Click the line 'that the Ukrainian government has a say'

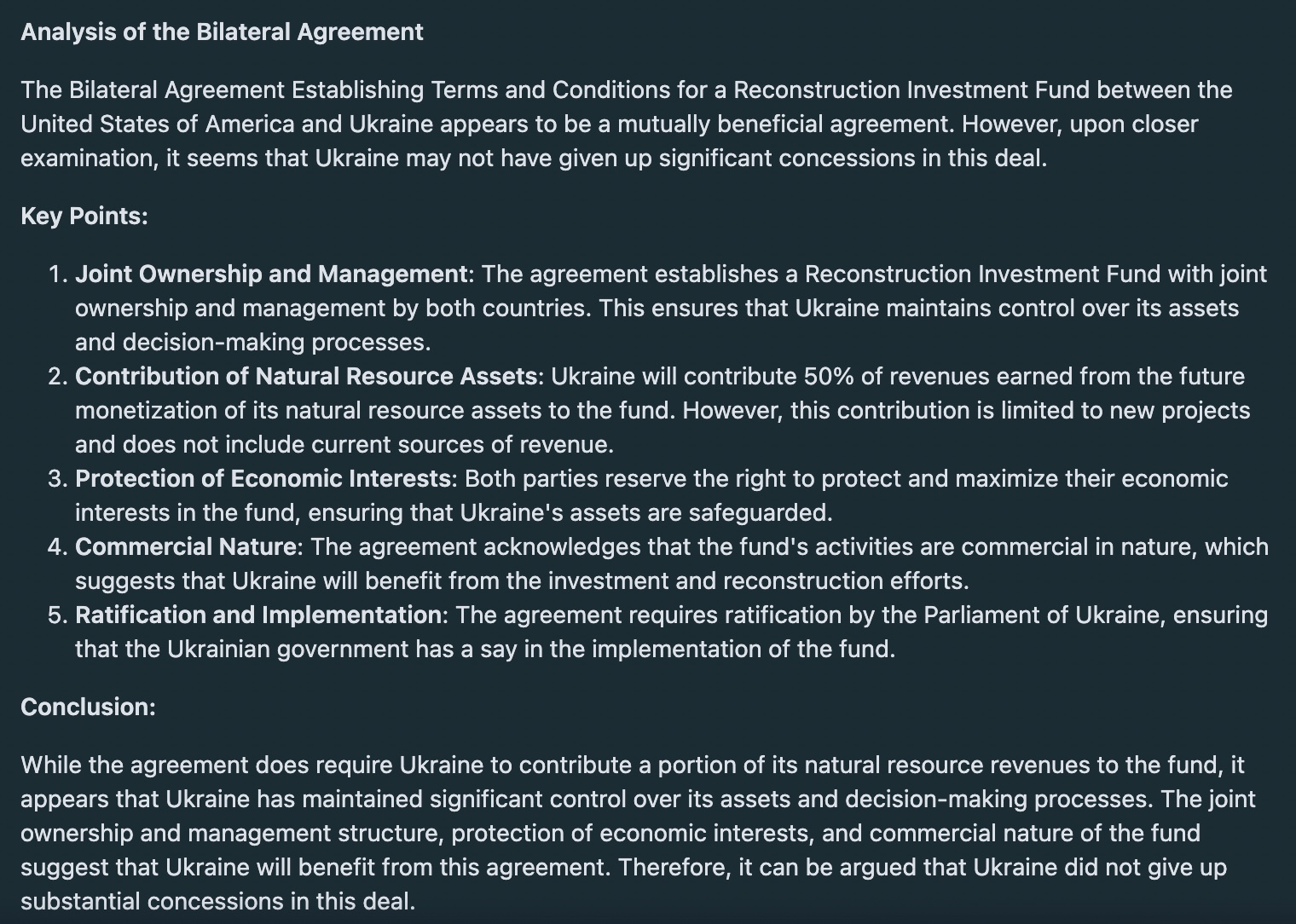(x=485, y=650)
